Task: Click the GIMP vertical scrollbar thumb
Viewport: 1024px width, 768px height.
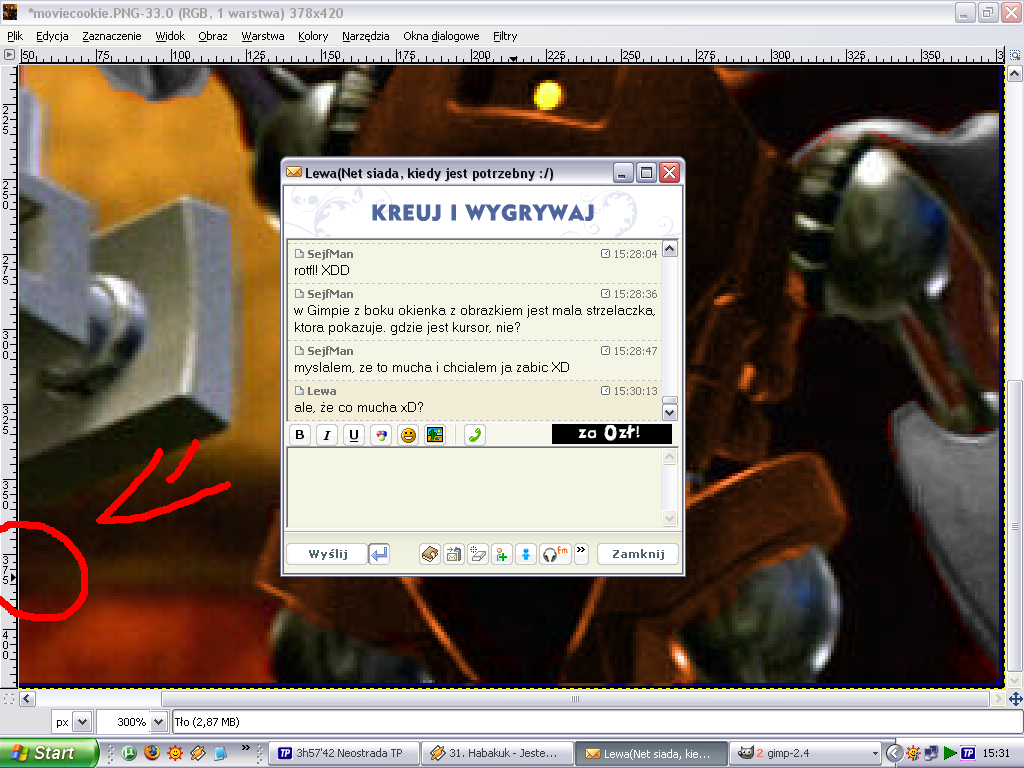Action: point(1015,526)
